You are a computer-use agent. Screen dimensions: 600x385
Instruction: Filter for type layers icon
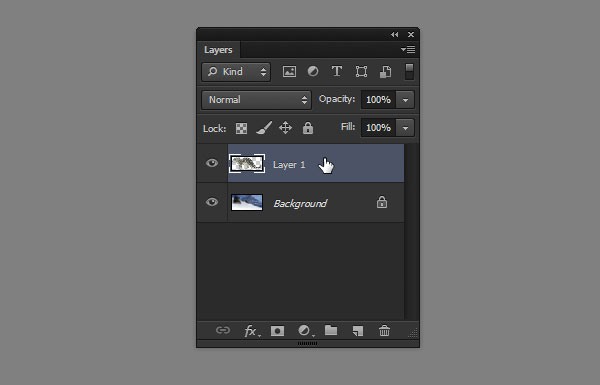(x=337, y=72)
